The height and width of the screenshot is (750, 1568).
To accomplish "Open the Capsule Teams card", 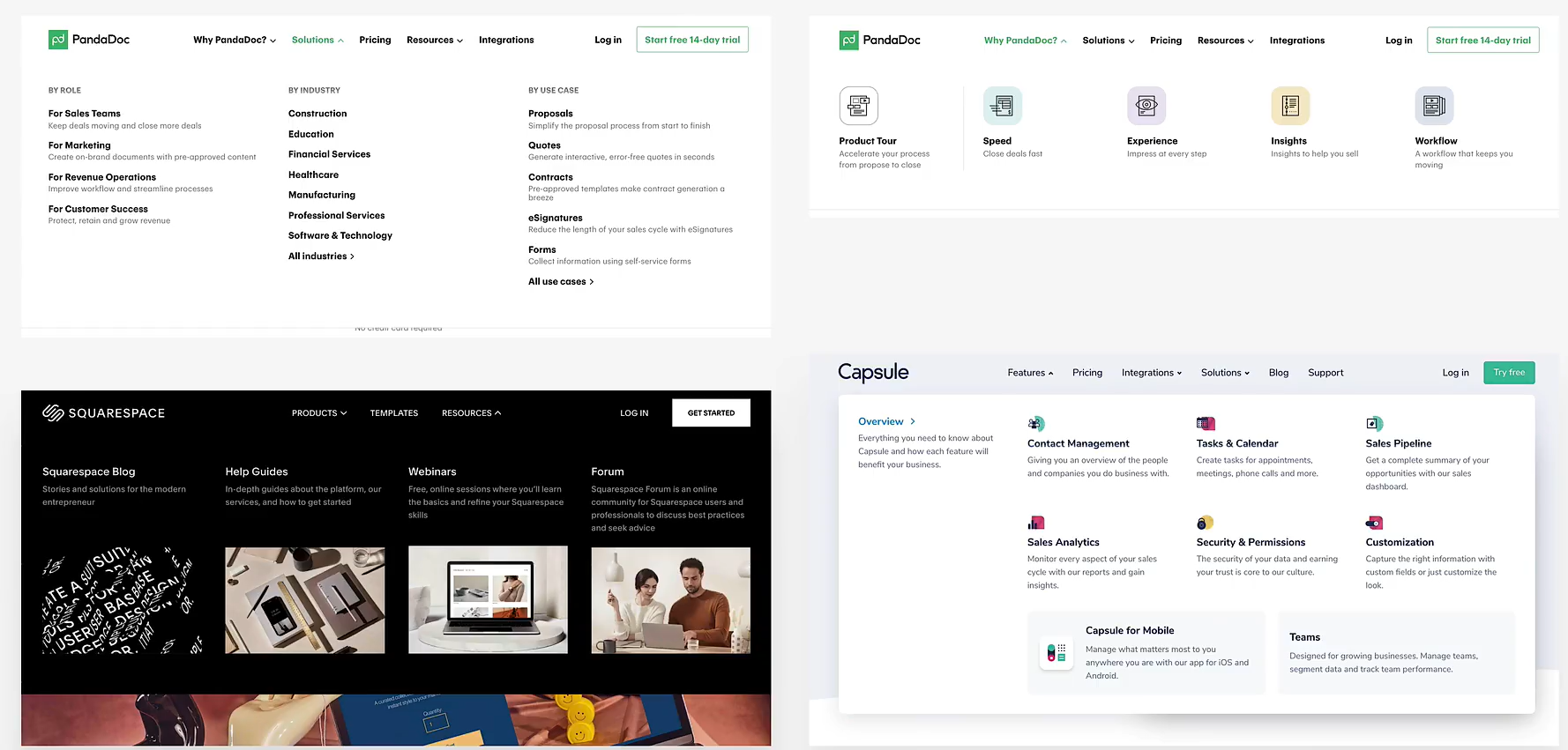I will click(x=1397, y=653).
